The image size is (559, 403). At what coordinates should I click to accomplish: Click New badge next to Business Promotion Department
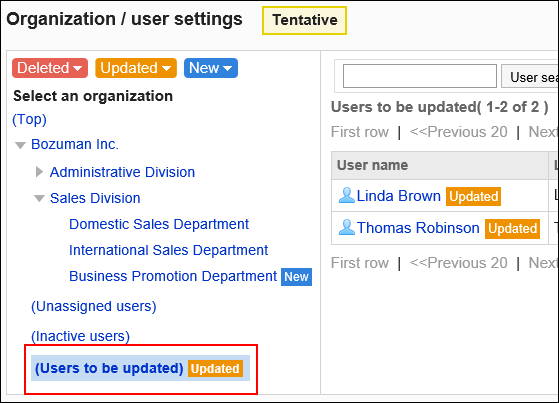coord(296,277)
